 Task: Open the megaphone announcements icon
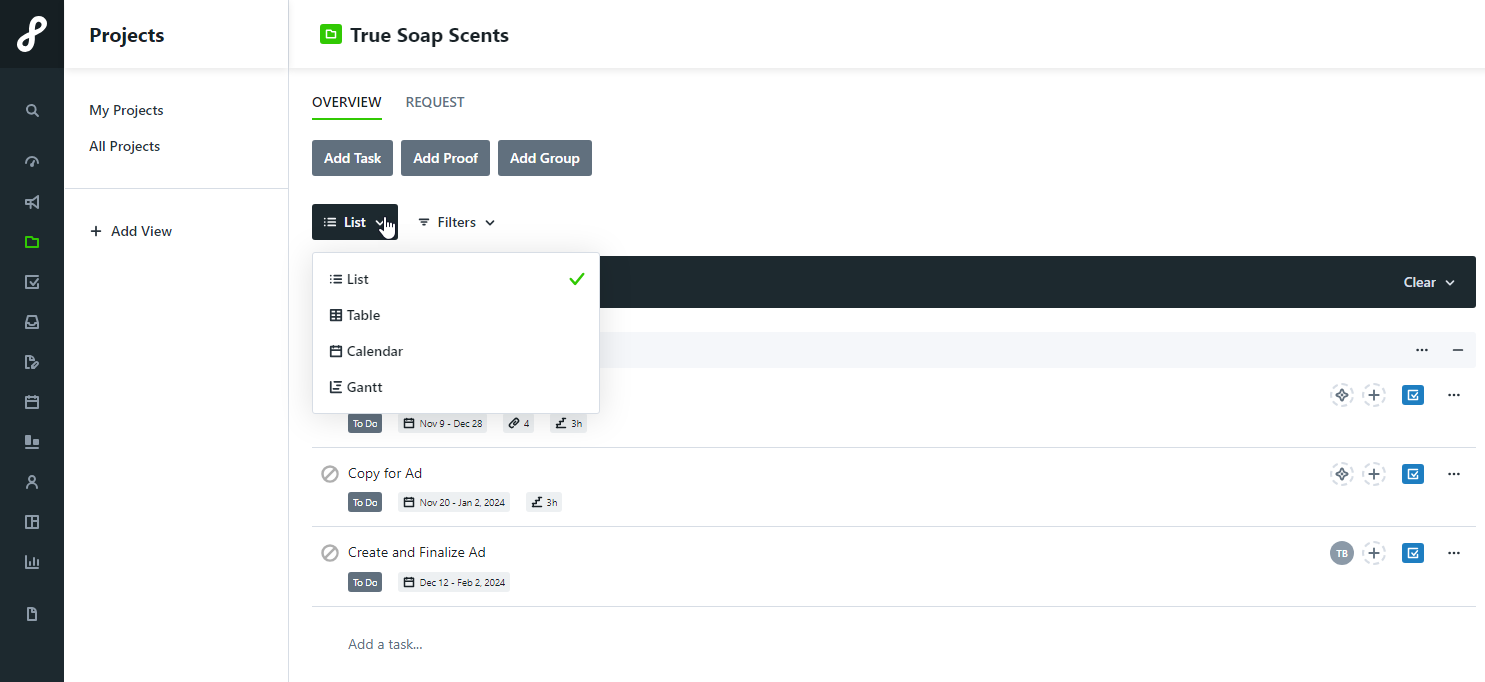tap(32, 202)
